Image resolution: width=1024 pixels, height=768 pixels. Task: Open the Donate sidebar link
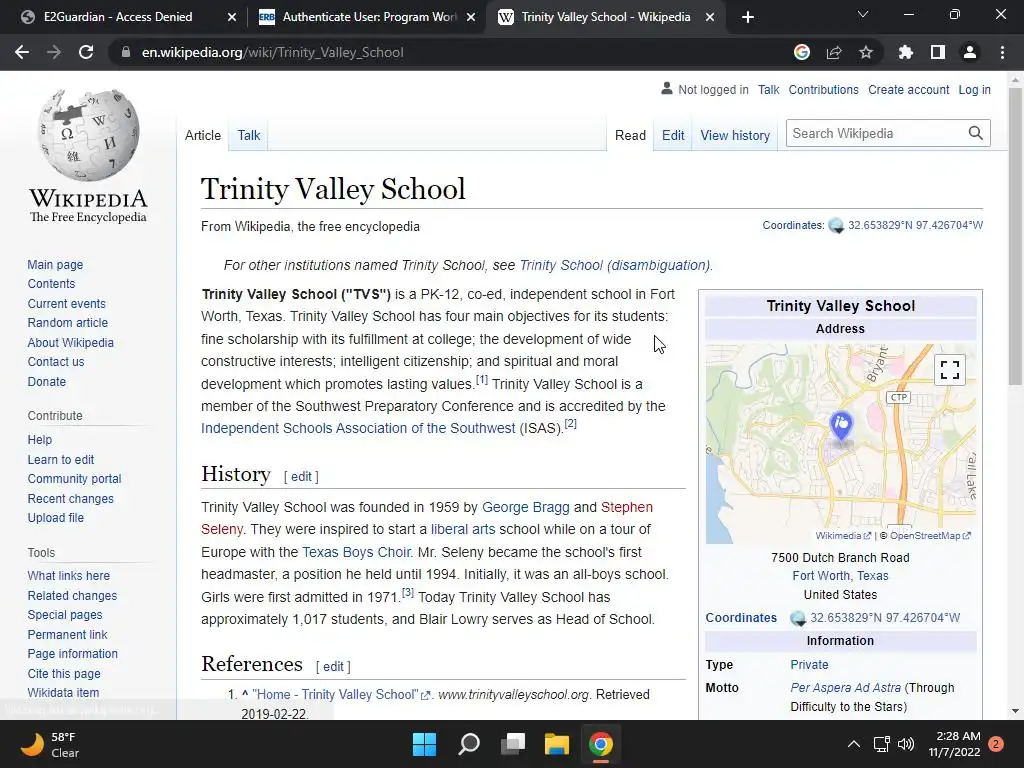(x=46, y=381)
